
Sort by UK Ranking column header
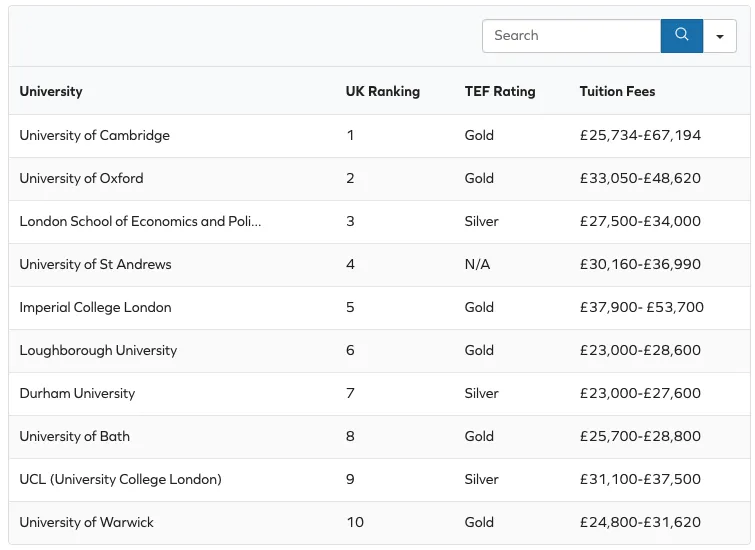coord(383,91)
